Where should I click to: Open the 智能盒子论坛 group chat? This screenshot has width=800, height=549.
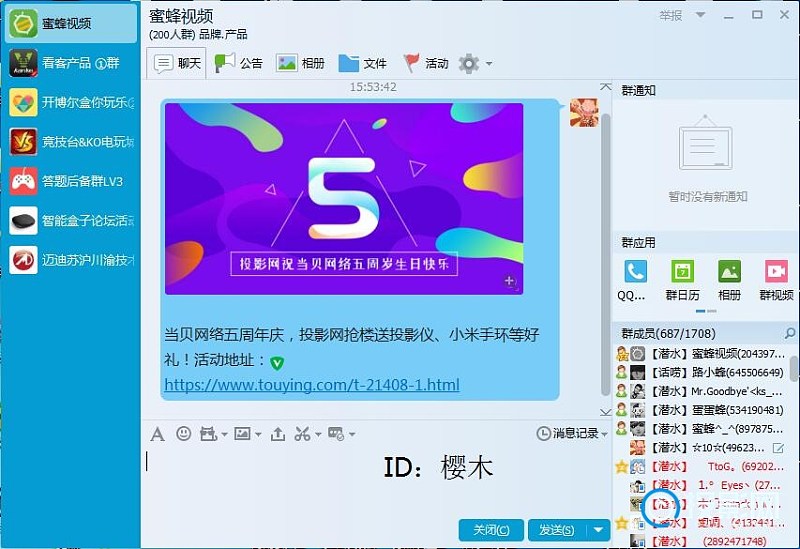click(x=70, y=220)
